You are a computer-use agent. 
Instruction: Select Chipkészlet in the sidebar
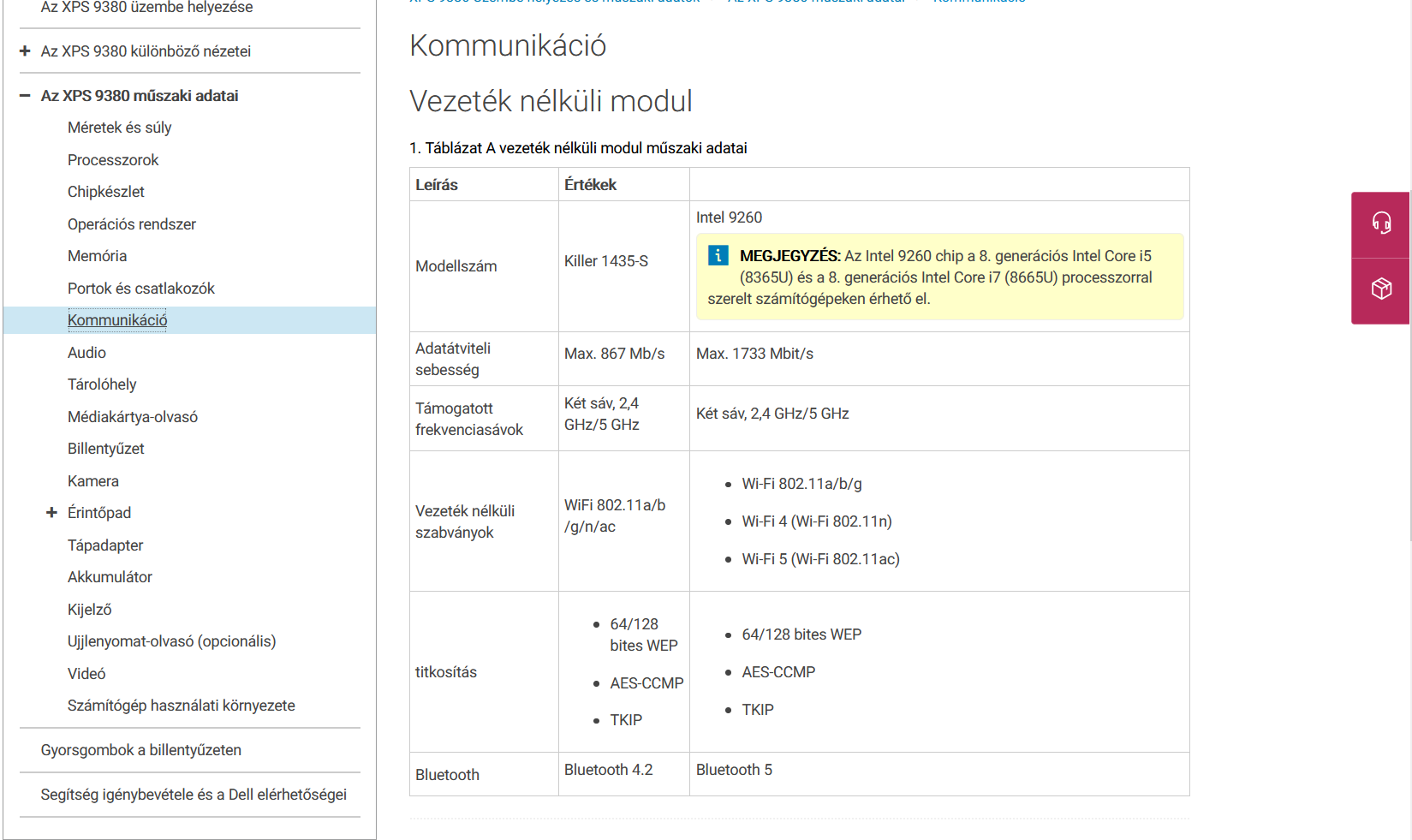pos(106,192)
